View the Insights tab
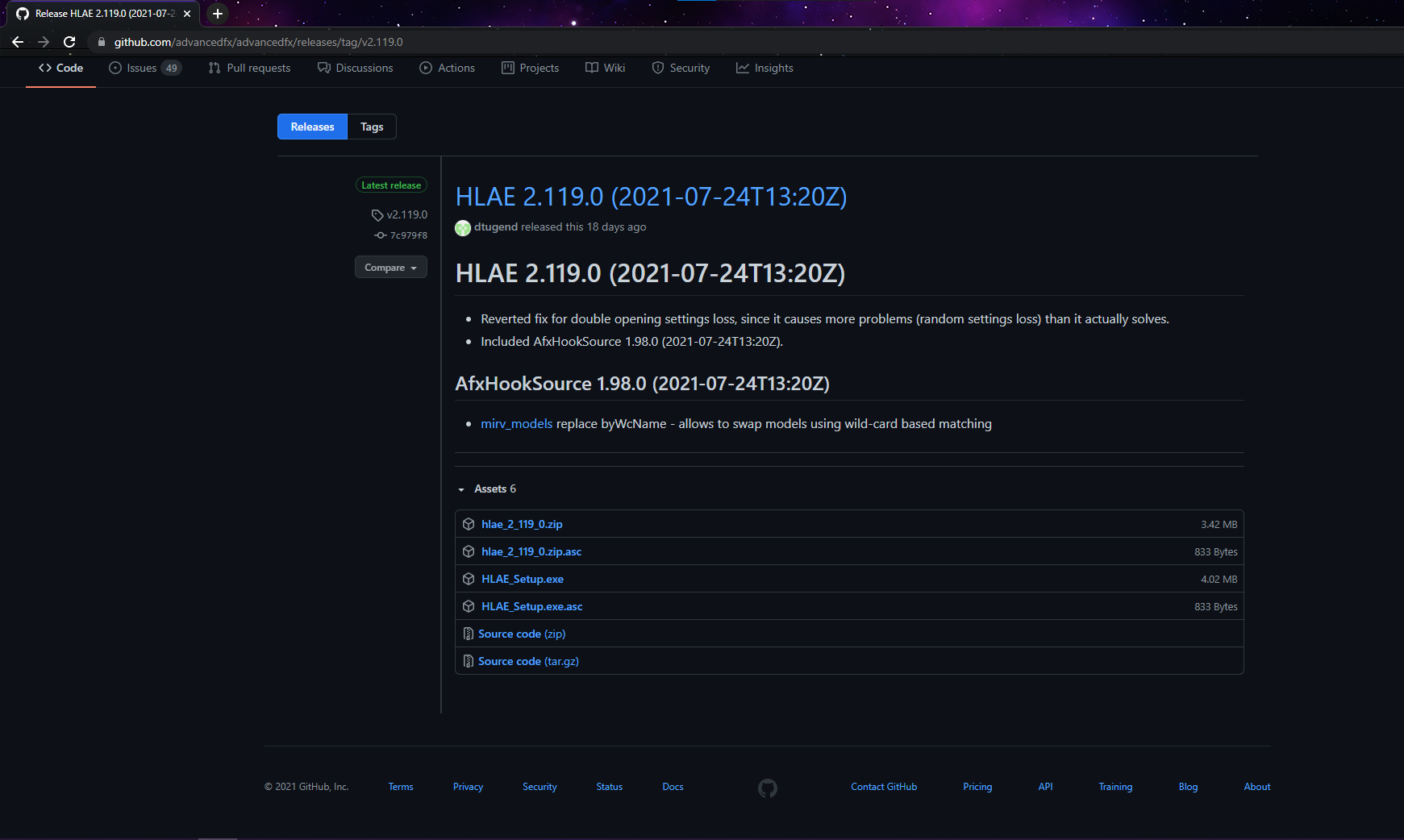The height and width of the screenshot is (840, 1404). [764, 68]
